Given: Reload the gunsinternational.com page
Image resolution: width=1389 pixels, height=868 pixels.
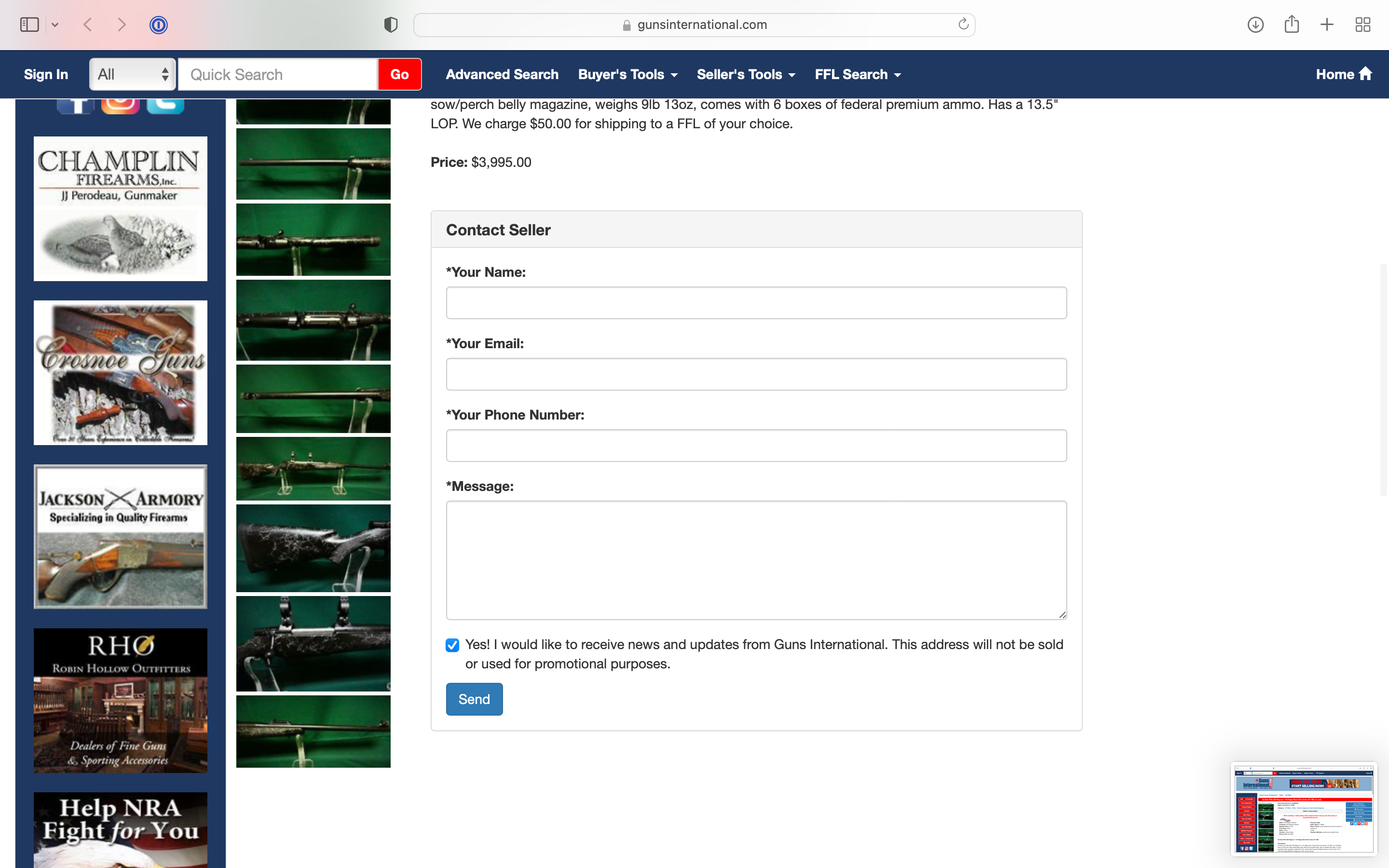Looking at the screenshot, I should point(963,24).
